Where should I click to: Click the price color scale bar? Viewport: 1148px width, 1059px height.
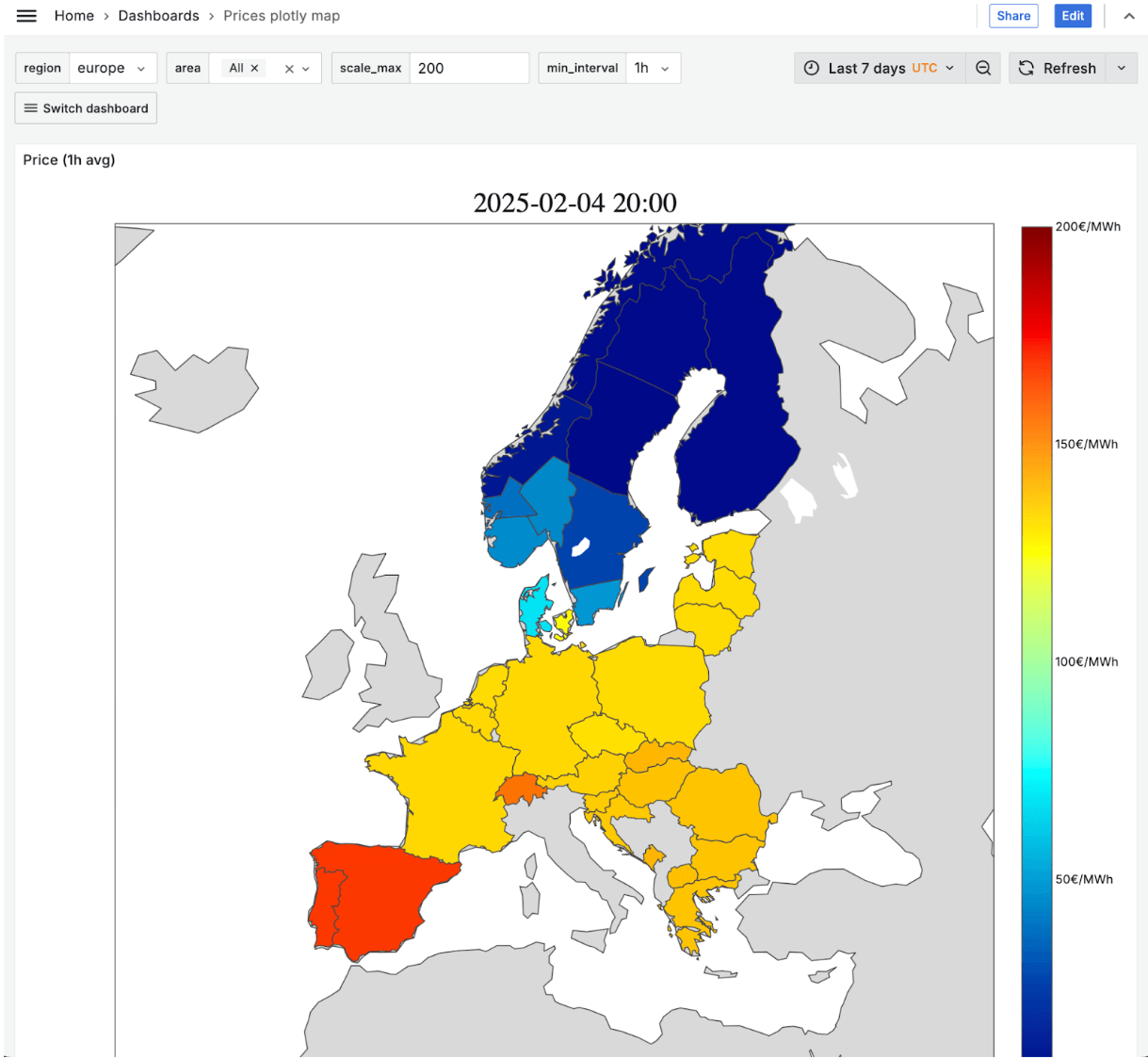tap(1036, 641)
